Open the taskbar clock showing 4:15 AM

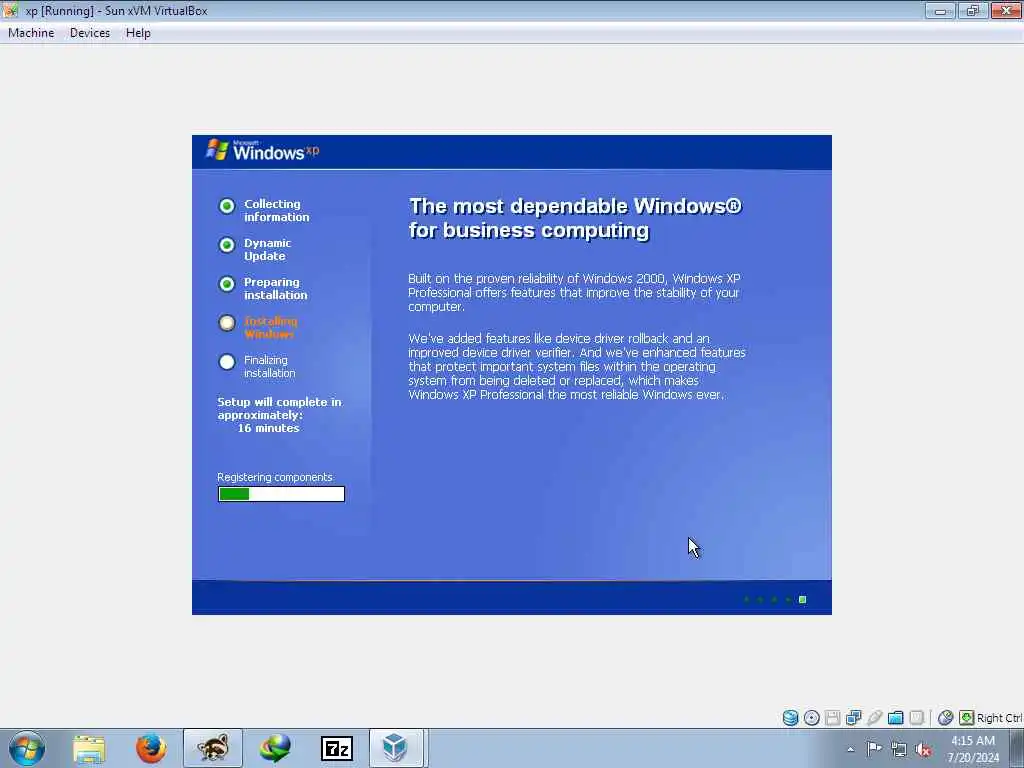pyautogui.click(x=972, y=749)
